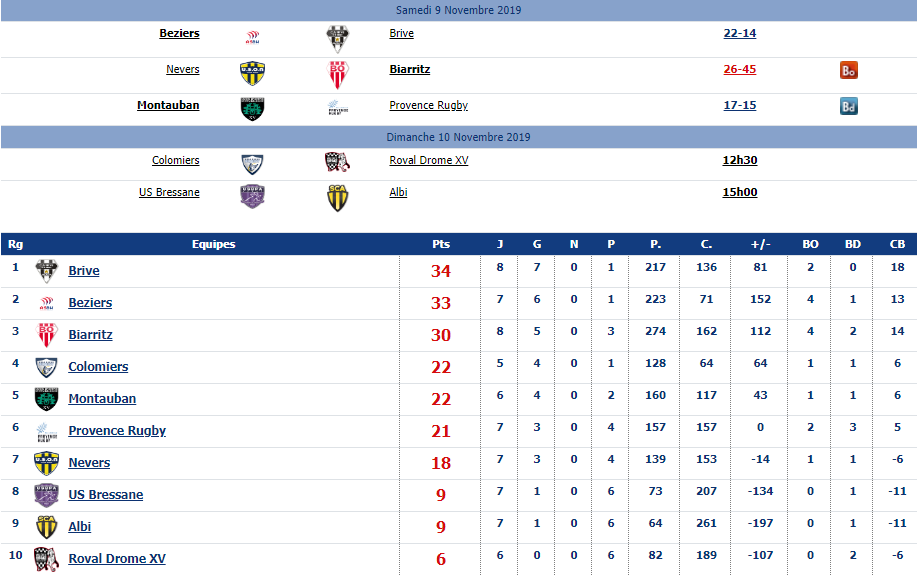The width and height of the screenshot is (917, 578).
Task: Click Colomiers crest in Sunday's fixtures
Action: coord(253,164)
